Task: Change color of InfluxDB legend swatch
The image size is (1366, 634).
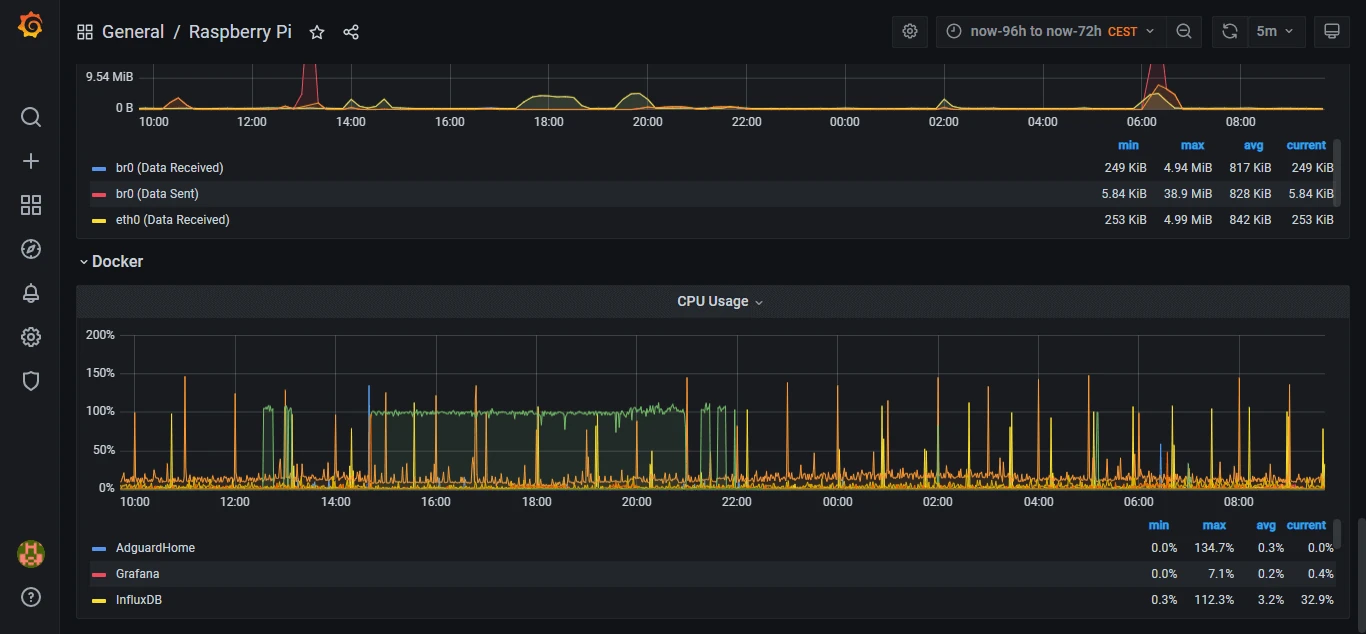Action: (x=99, y=600)
